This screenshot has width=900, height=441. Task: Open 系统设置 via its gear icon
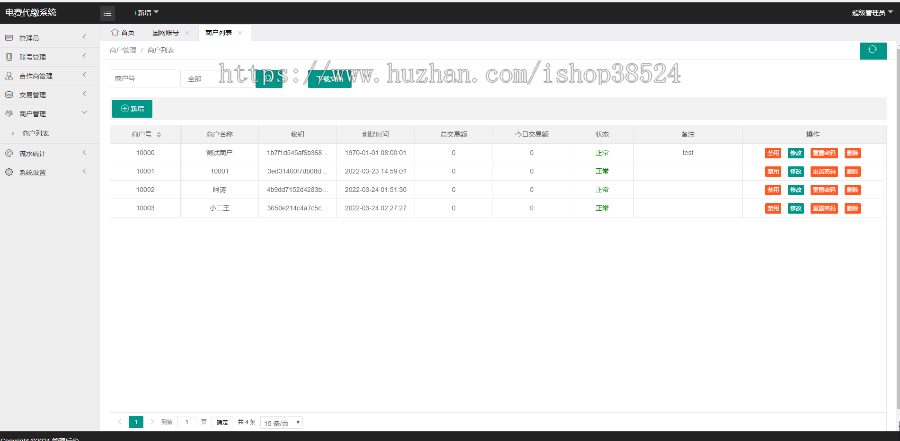click(9, 172)
